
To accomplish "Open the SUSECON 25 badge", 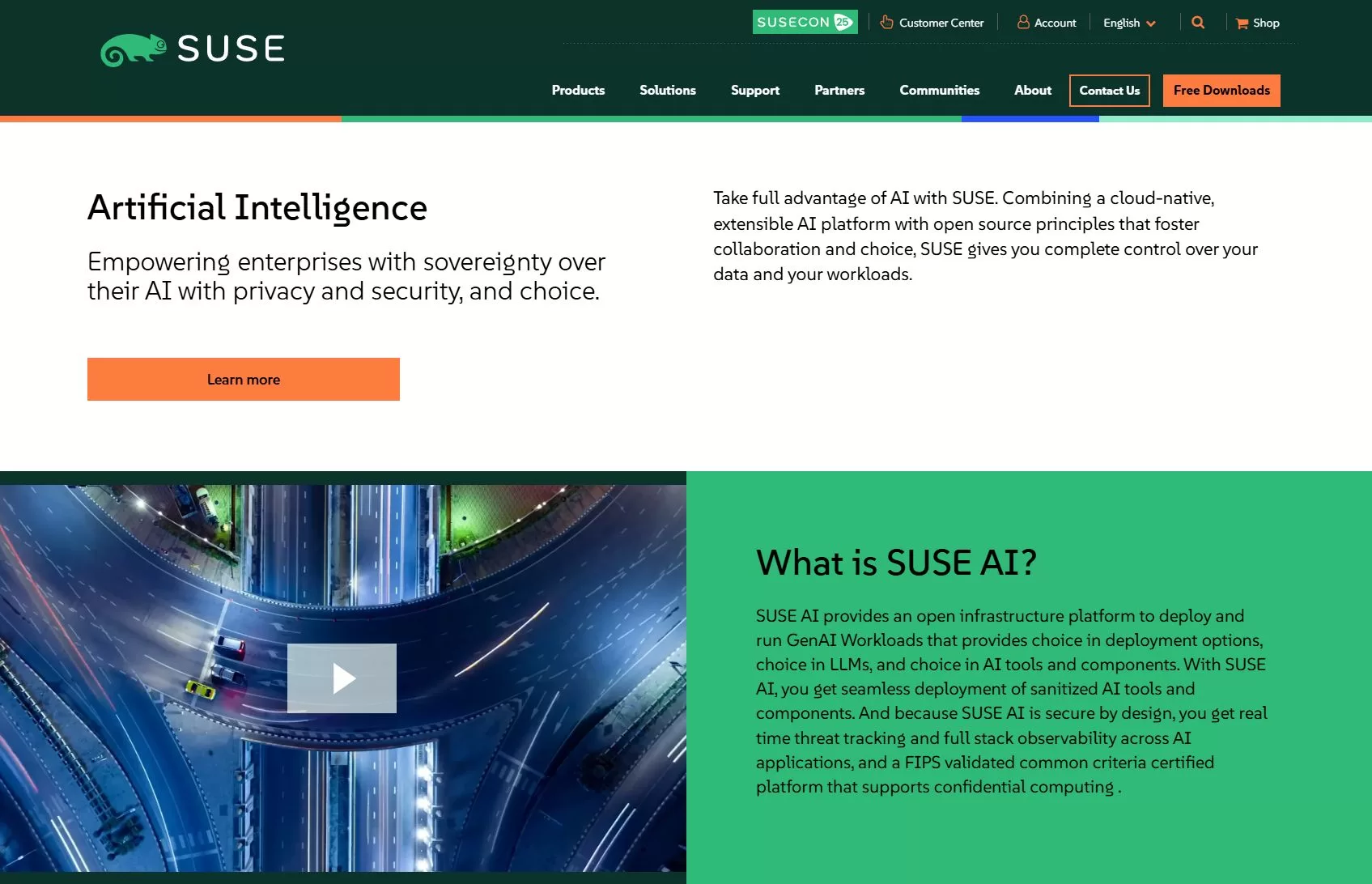I will 804,23.
